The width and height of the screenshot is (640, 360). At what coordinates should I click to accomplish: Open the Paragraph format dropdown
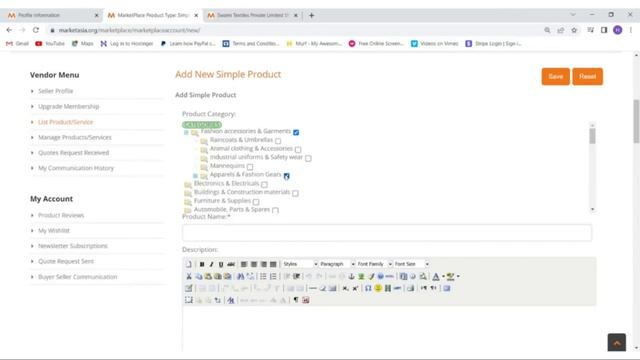coord(337,264)
